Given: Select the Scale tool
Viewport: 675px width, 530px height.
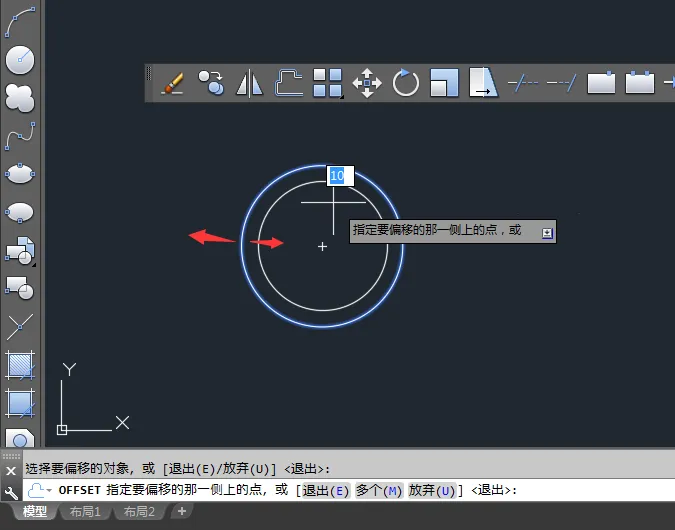Looking at the screenshot, I should 444,82.
